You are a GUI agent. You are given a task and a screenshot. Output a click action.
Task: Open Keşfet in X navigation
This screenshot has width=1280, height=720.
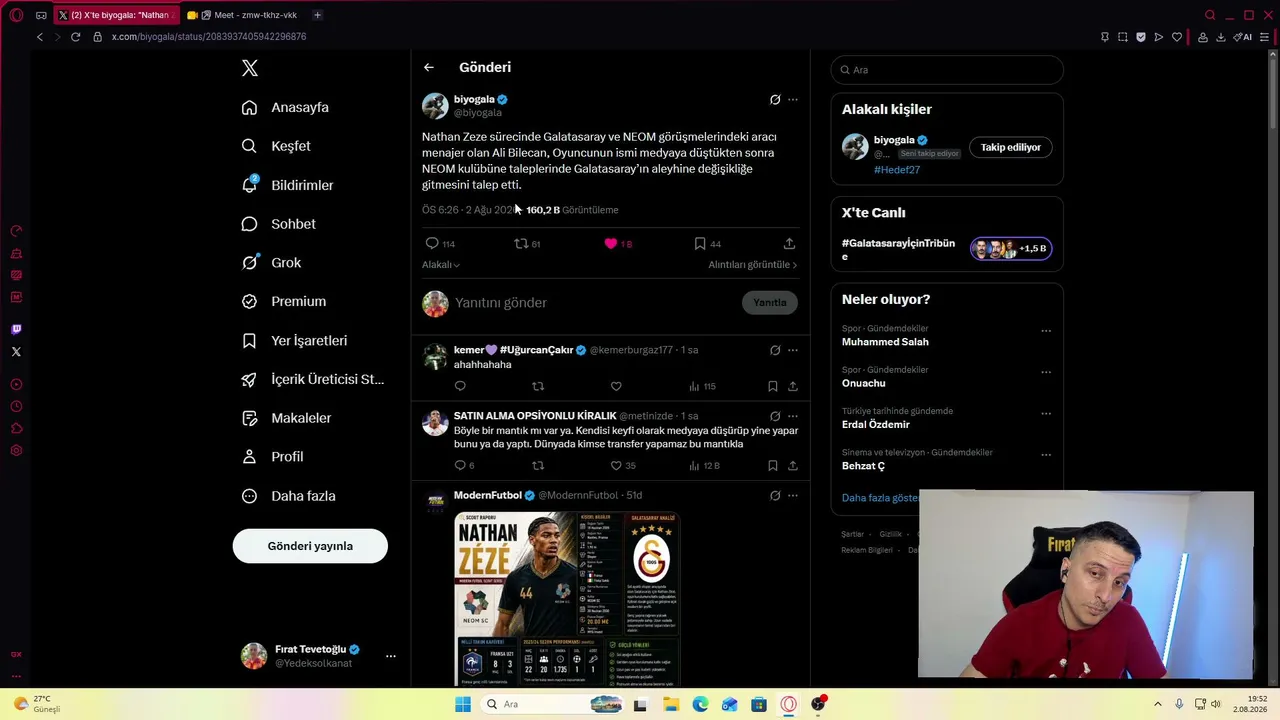277,146
